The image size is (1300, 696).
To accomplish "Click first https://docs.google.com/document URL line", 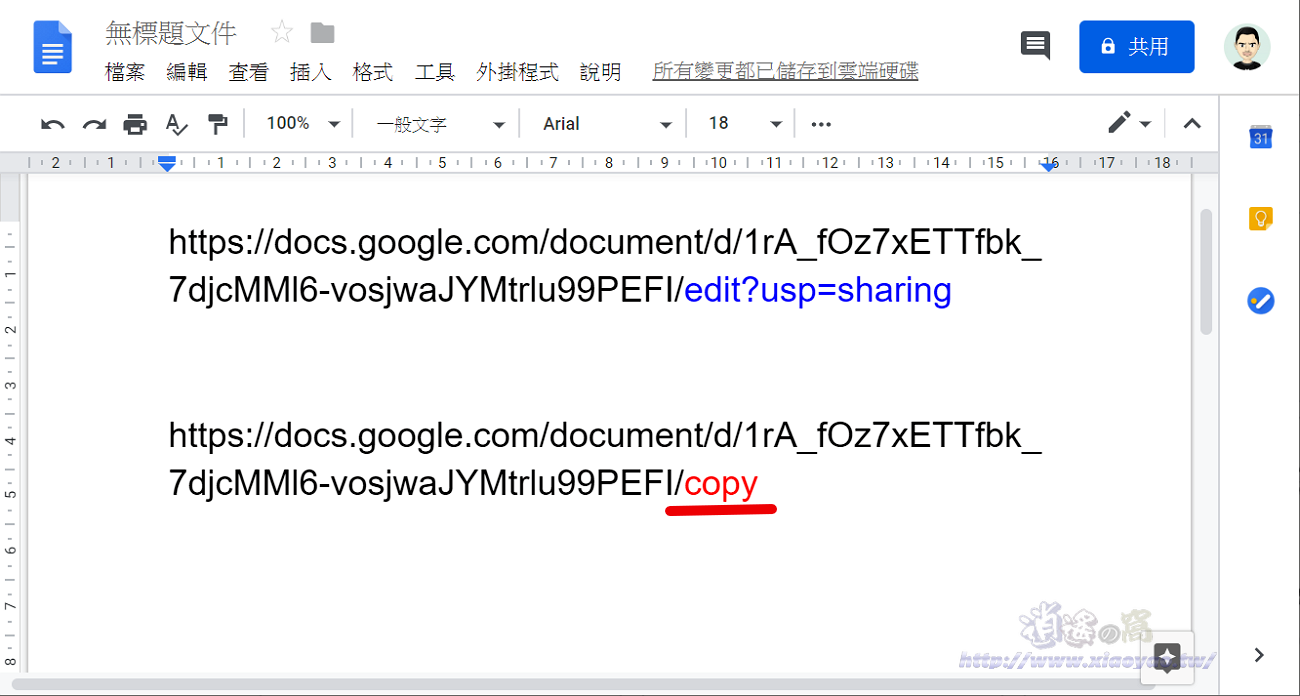I will (605, 242).
